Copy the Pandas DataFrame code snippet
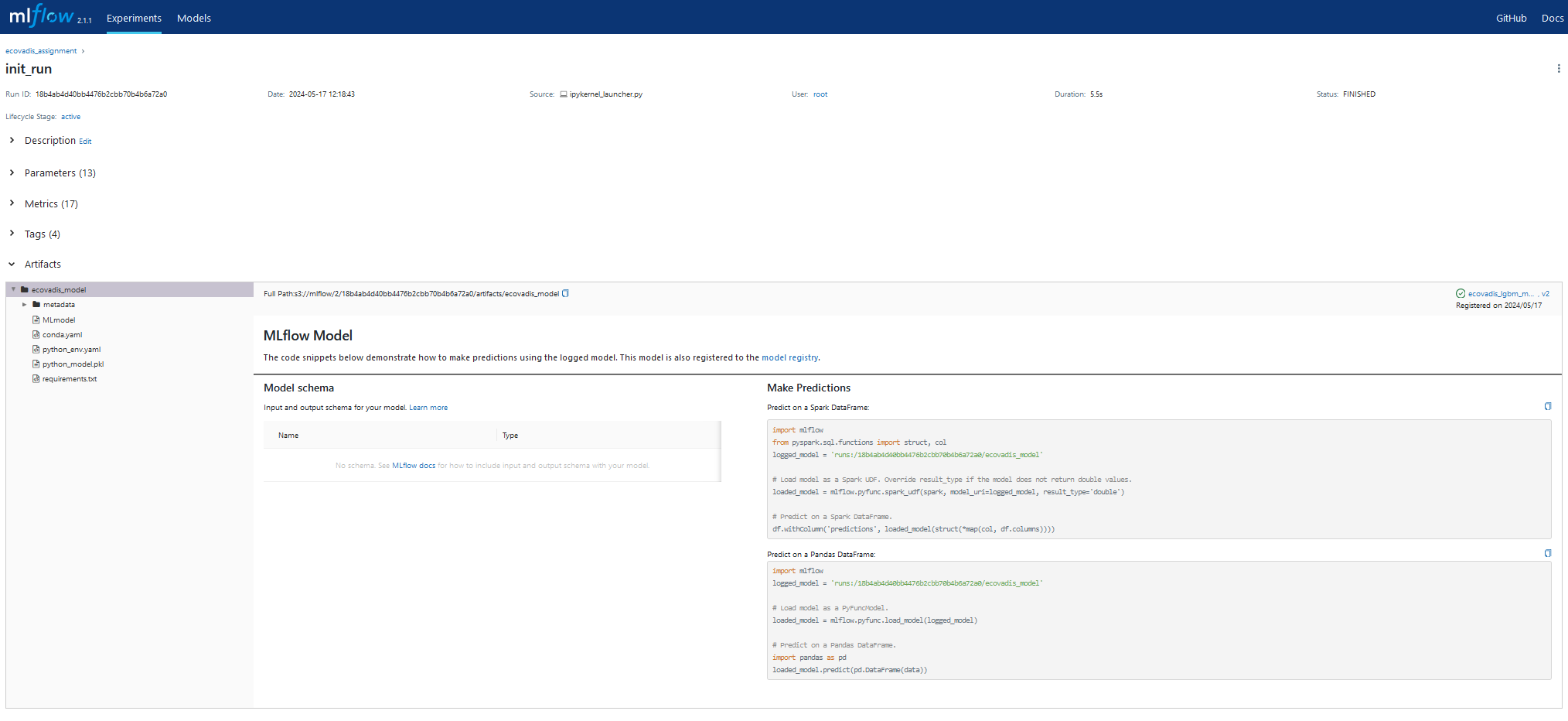 (1547, 553)
